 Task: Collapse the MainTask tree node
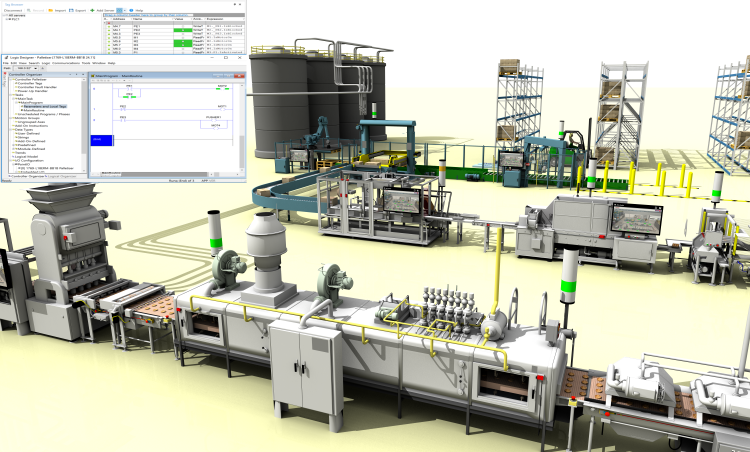13,99
